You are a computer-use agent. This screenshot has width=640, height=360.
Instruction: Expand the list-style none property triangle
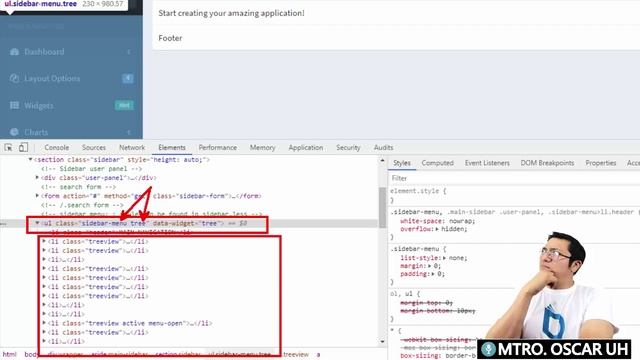pyautogui.click(x=444, y=258)
